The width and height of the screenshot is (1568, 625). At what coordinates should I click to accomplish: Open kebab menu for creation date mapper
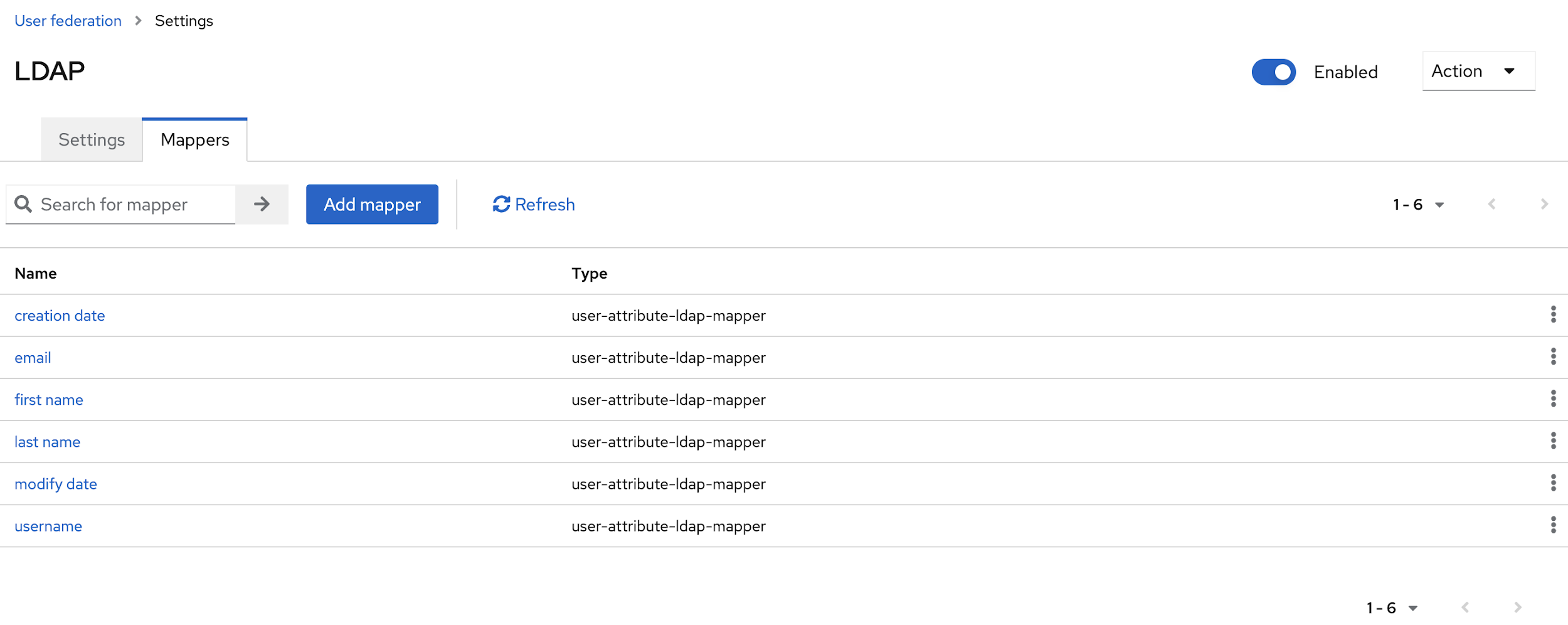coord(1553,314)
